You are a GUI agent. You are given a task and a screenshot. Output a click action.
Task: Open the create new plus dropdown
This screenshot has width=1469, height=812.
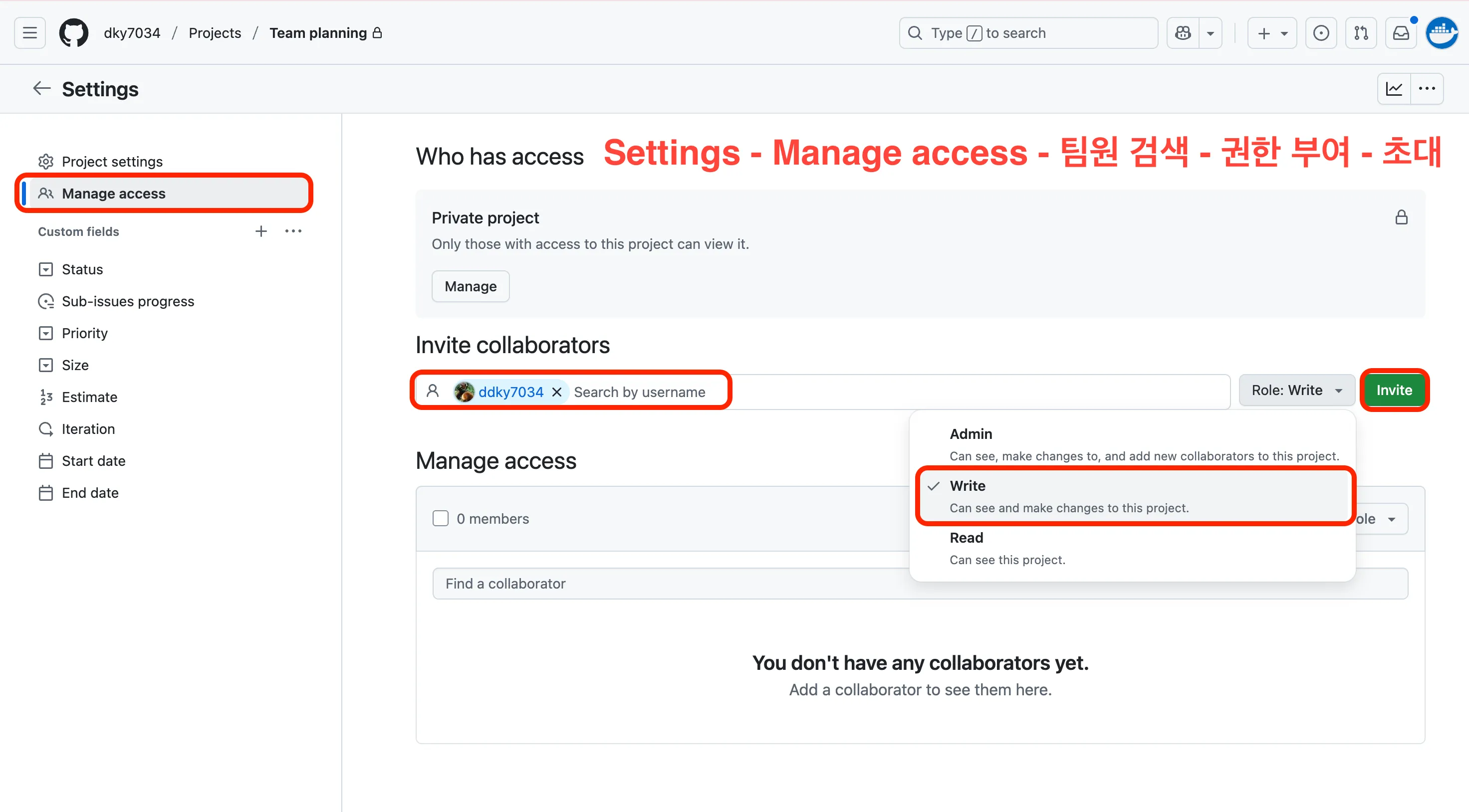click(1272, 33)
